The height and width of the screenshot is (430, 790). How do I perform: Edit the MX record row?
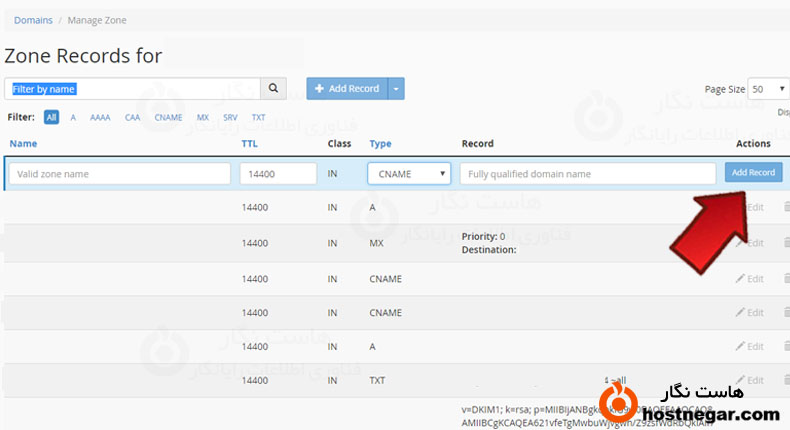click(x=749, y=243)
